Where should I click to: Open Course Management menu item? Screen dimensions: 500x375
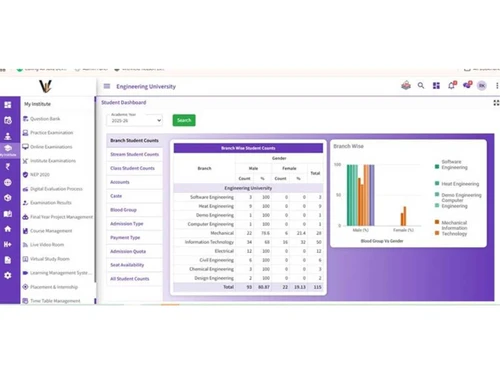[x=47, y=231]
